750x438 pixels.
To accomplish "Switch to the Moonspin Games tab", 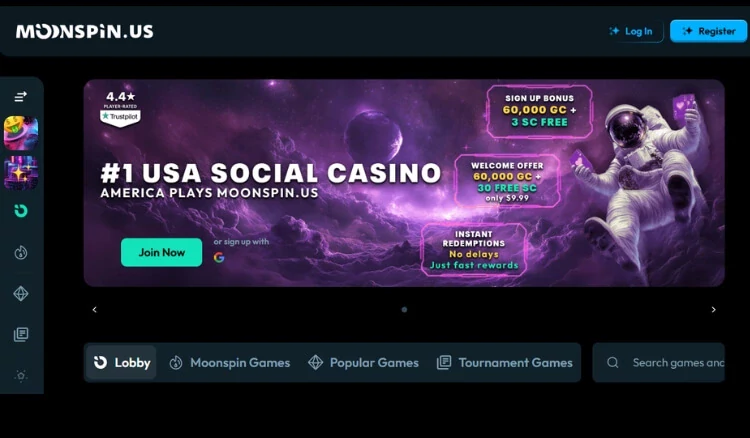I will click(x=230, y=362).
